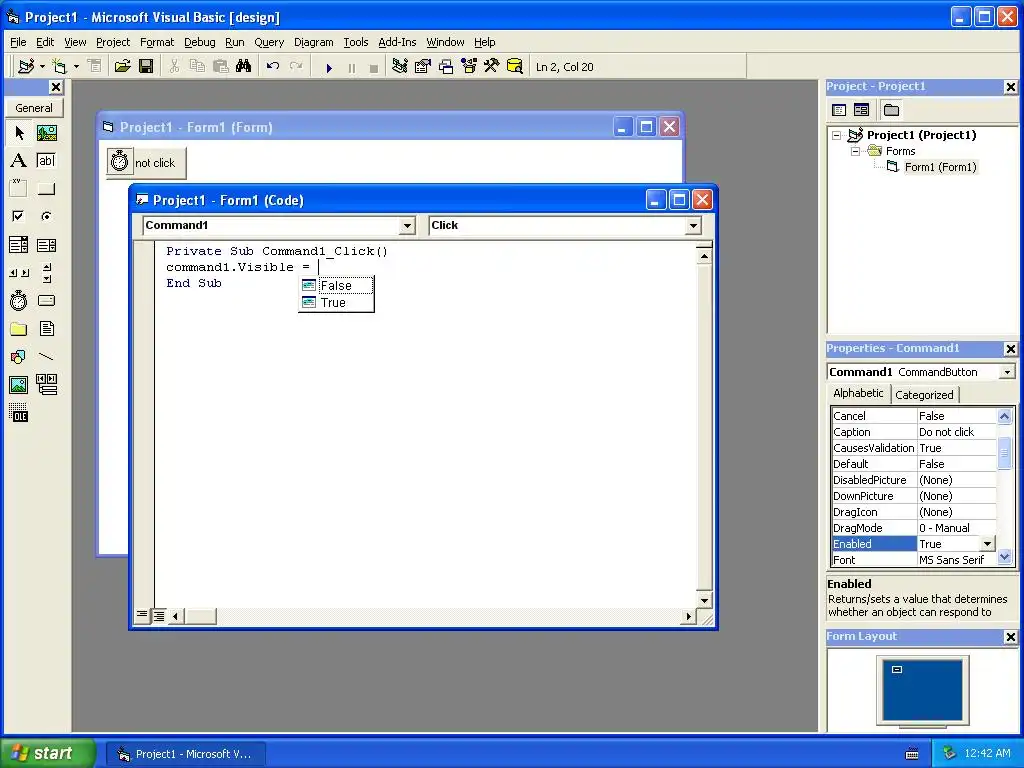The height and width of the screenshot is (768, 1024).
Task: Click the Undo toolbar icon
Action: point(273,67)
